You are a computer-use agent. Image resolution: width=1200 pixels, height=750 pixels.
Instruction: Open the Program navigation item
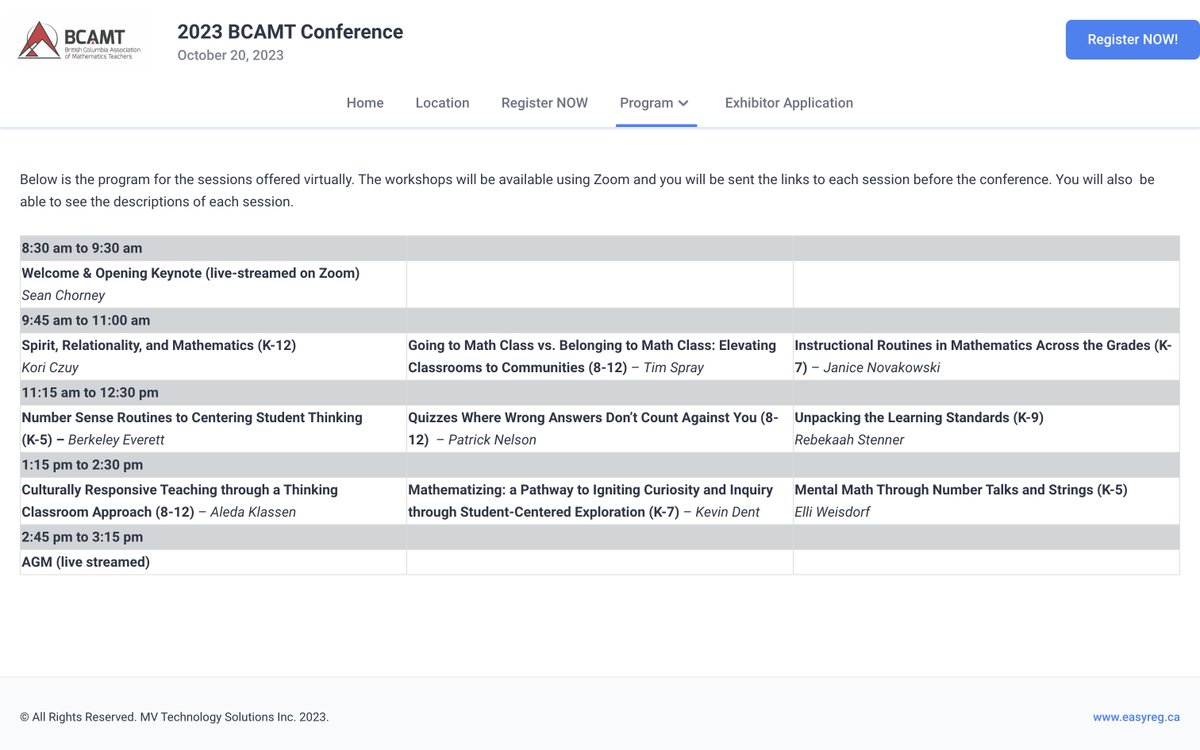coord(647,102)
